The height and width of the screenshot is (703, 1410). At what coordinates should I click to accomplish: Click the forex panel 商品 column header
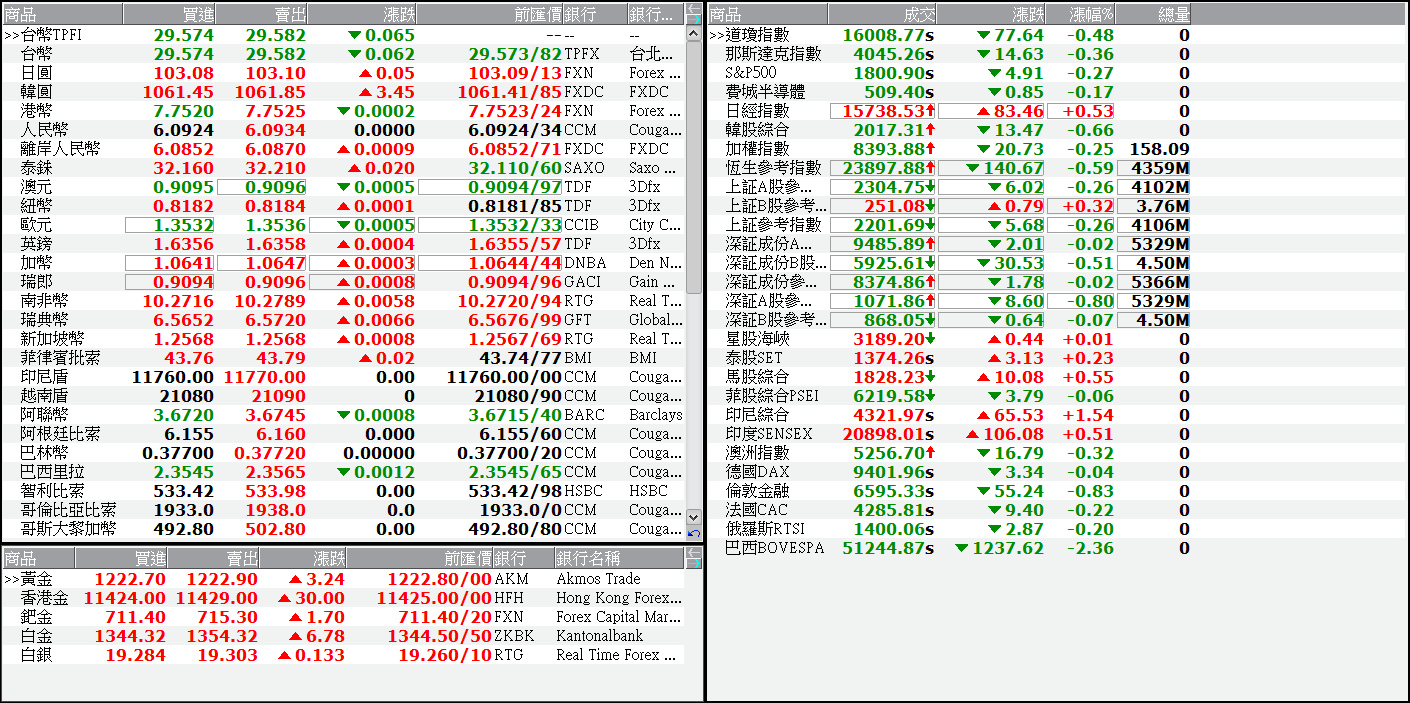[x=63, y=14]
